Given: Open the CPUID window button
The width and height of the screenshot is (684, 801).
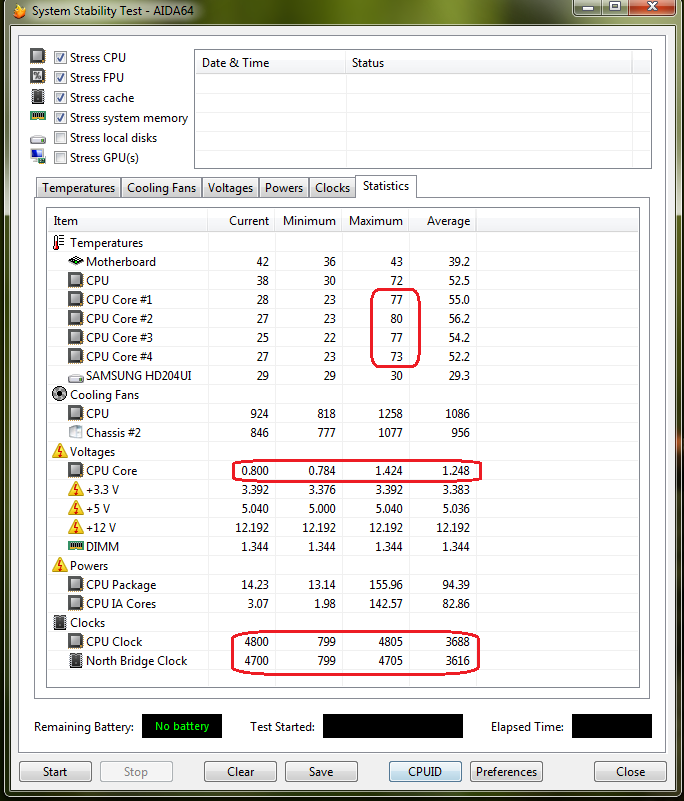Looking at the screenshot, I should pos(425,772).
